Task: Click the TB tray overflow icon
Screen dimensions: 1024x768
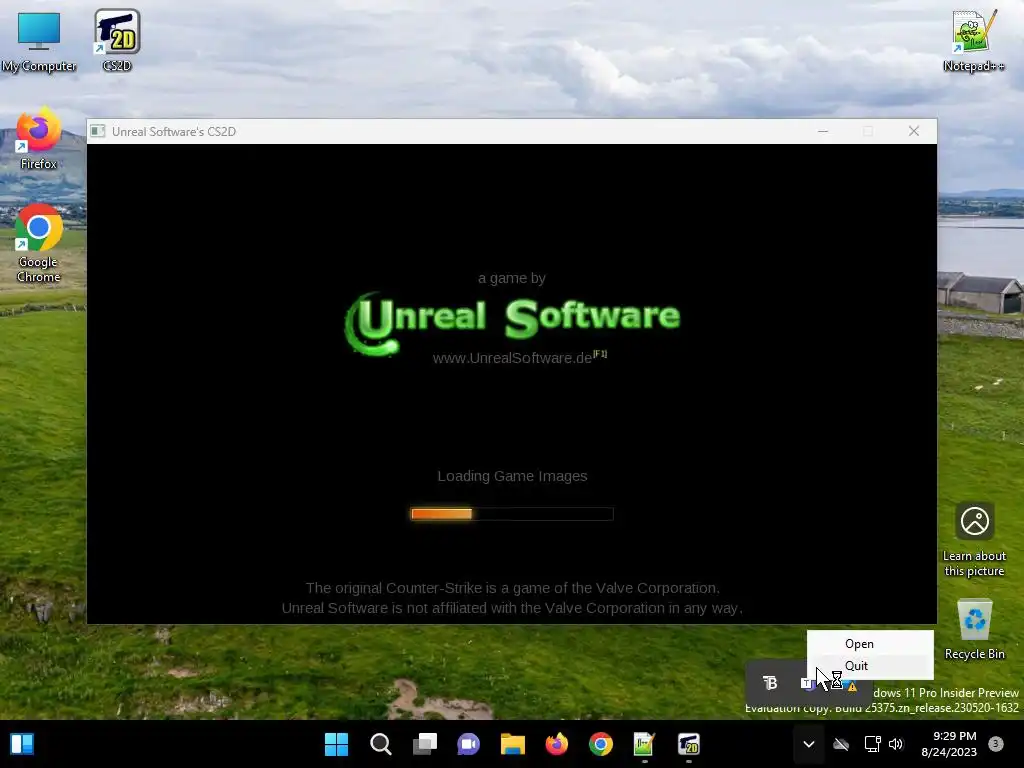Action: pyautogui.click(x=770, y=683)
